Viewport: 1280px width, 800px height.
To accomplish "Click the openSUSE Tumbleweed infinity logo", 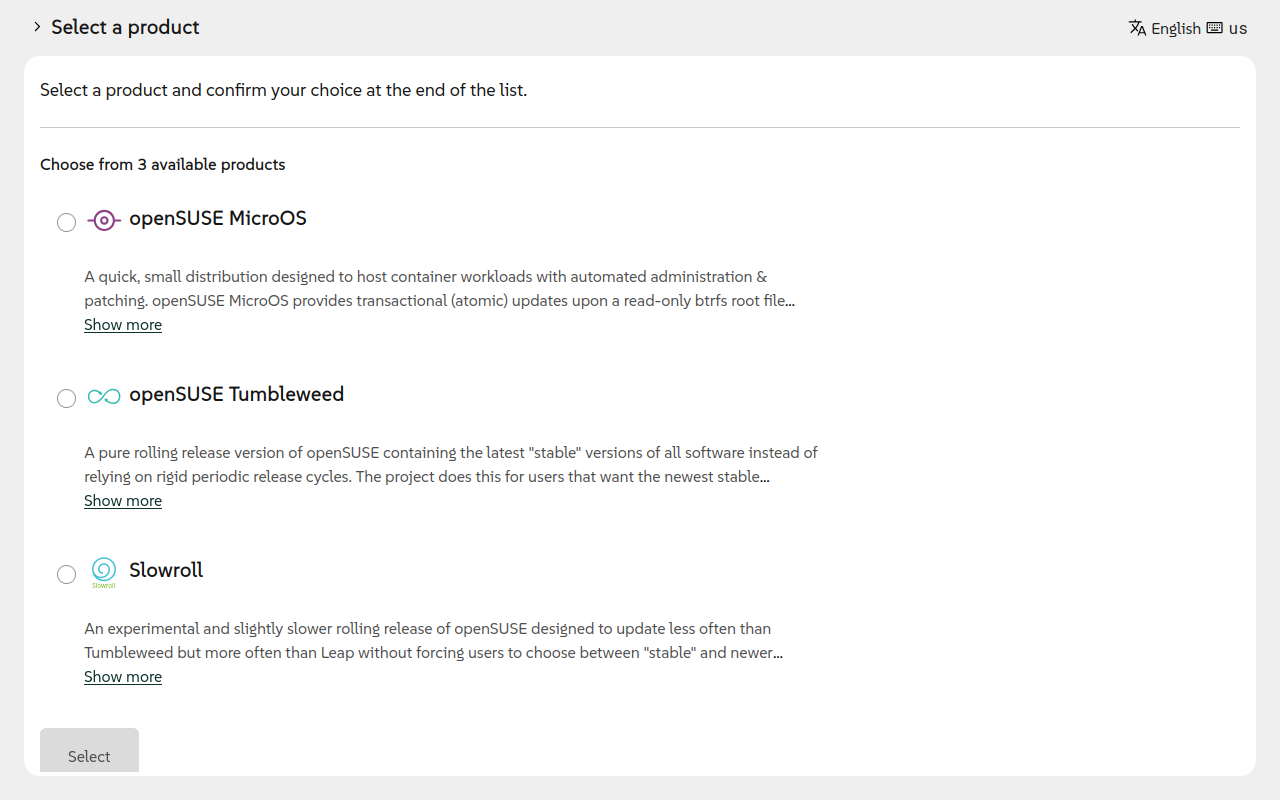I will pos(103,396).
